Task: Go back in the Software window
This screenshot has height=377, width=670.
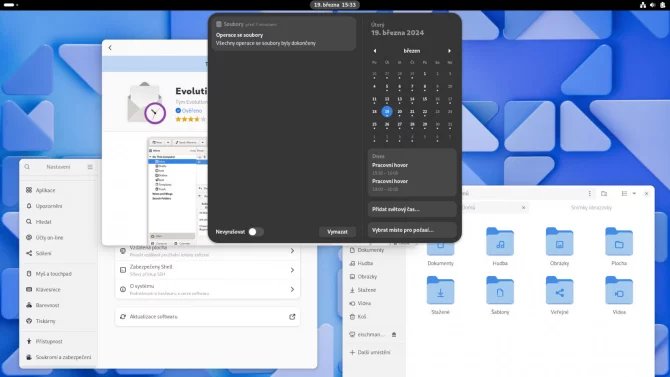Action: (x=110, y=47)
